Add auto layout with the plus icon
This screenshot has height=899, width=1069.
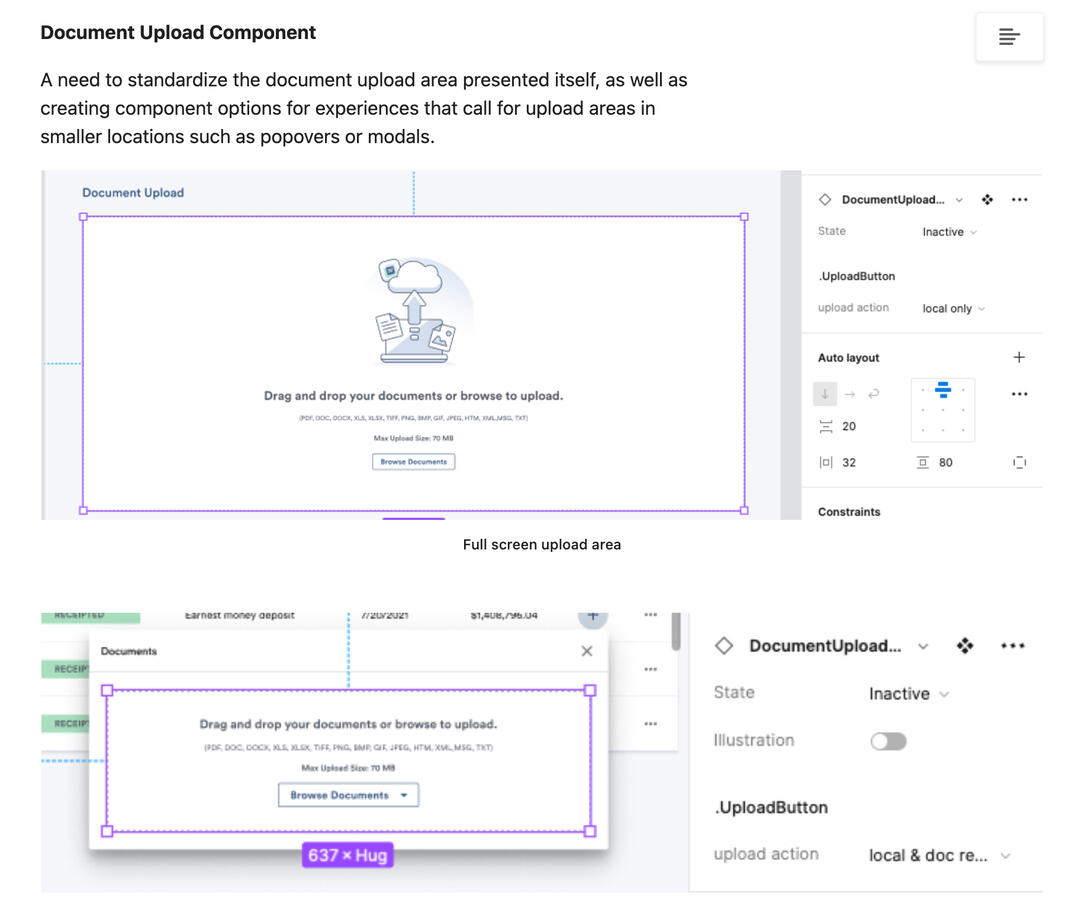coord(1019,357)
